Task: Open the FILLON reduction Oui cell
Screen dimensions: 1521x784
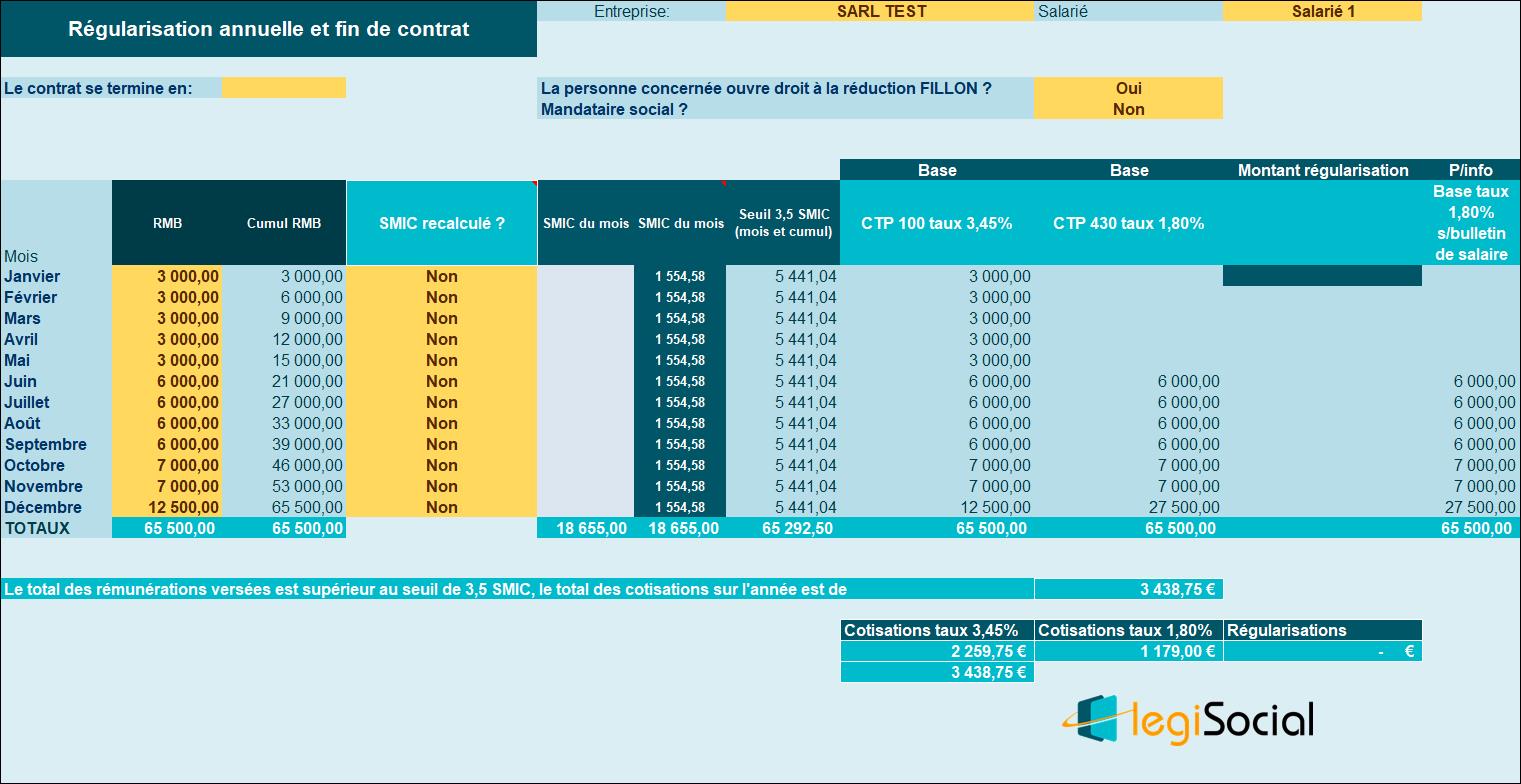Action: [1128, 88]
